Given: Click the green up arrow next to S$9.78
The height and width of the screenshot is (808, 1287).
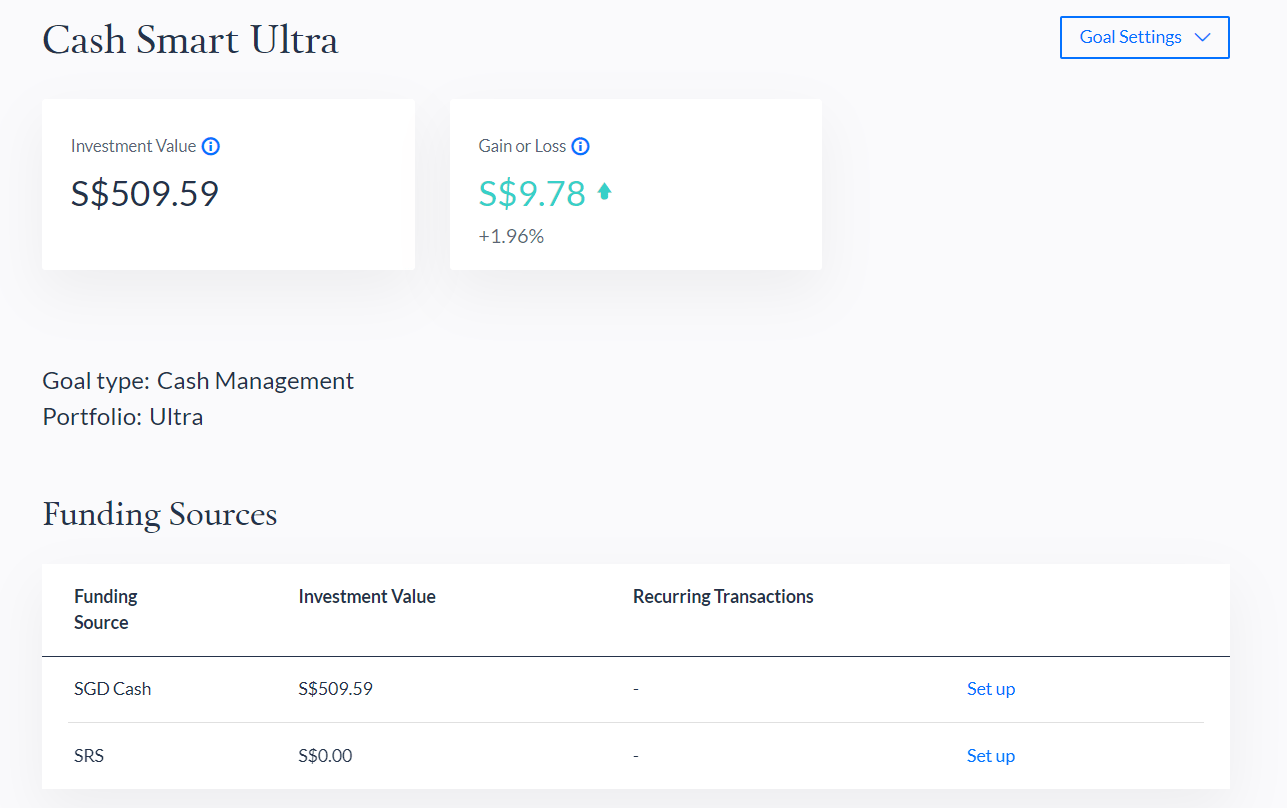Looking at the screenshot, I should point(604,192).
